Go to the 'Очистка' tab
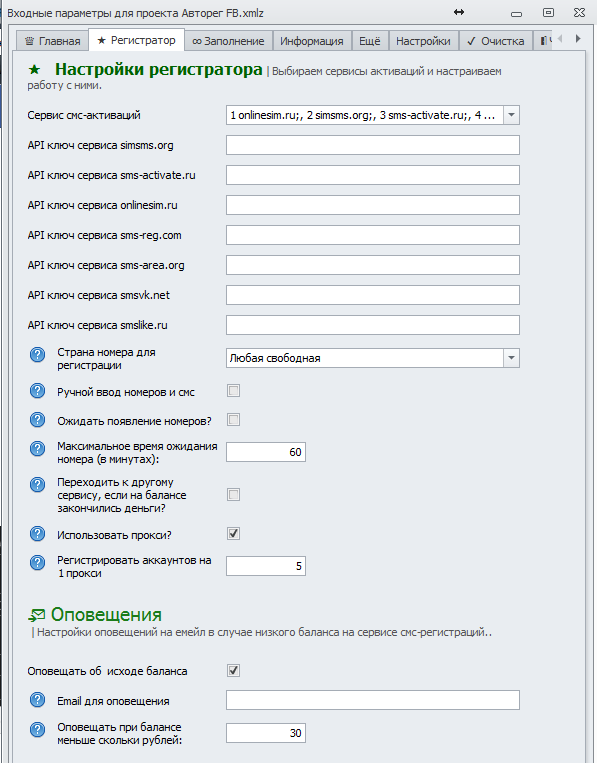The width and height of the screenshot is (597, 763). click(496, 41)
